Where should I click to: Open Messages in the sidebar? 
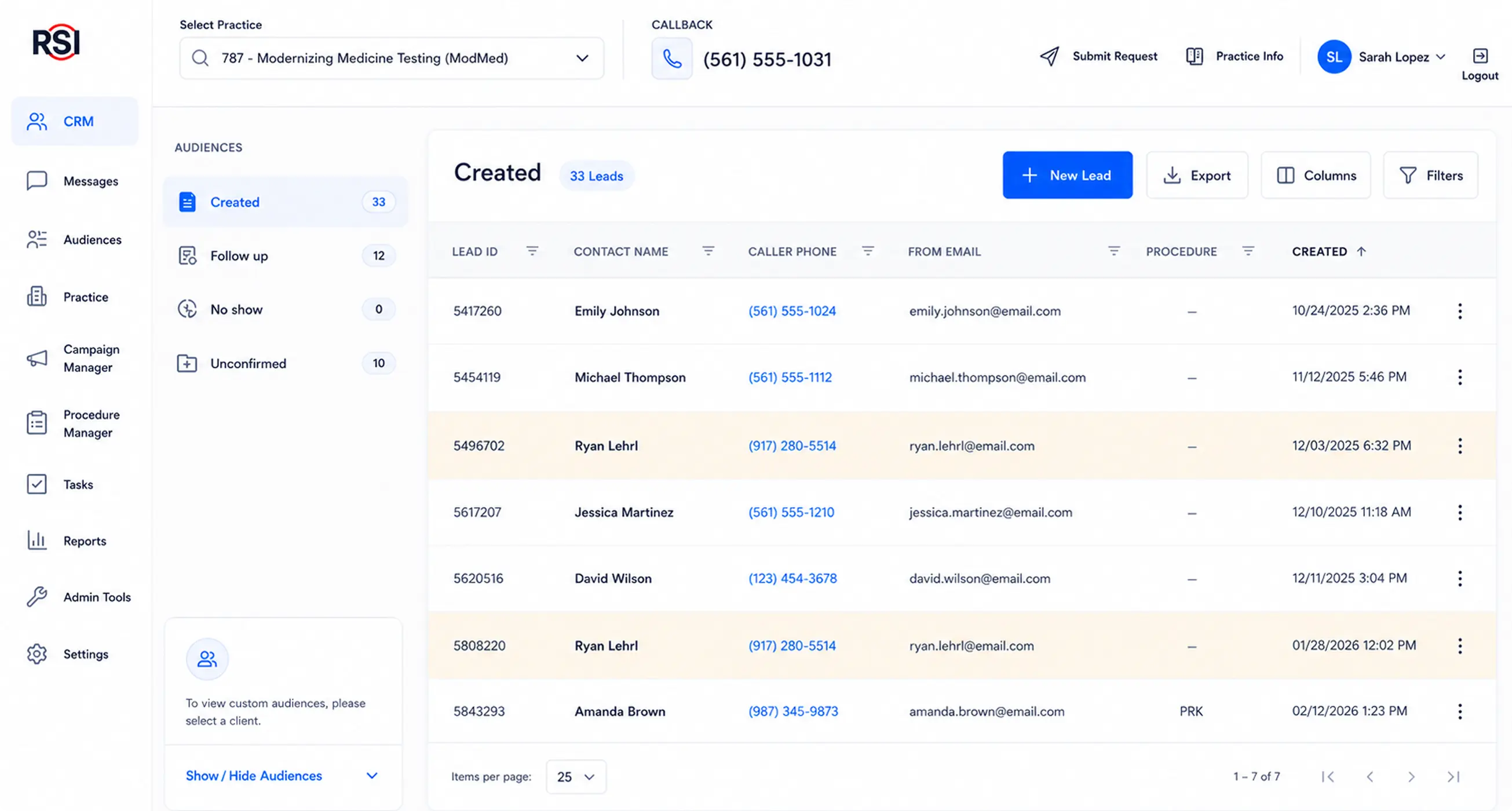click(75, 181)
